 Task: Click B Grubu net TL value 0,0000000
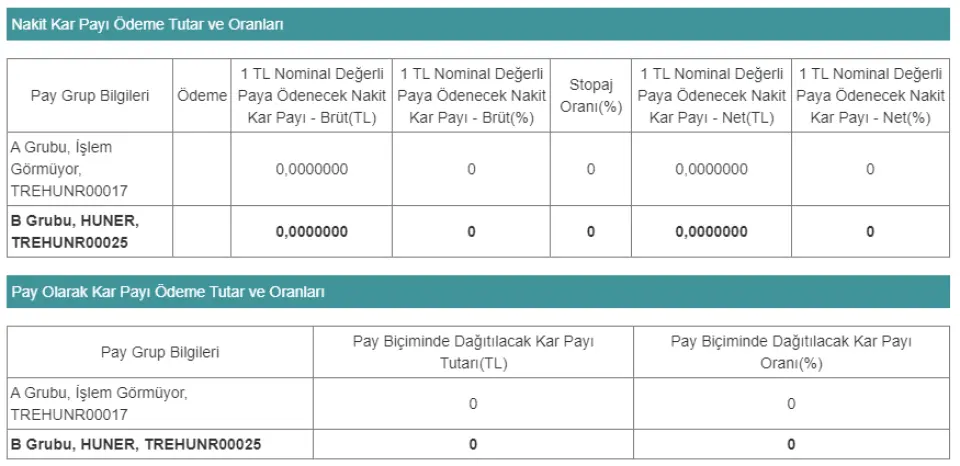pyautogui.click(x=711, y=232)
